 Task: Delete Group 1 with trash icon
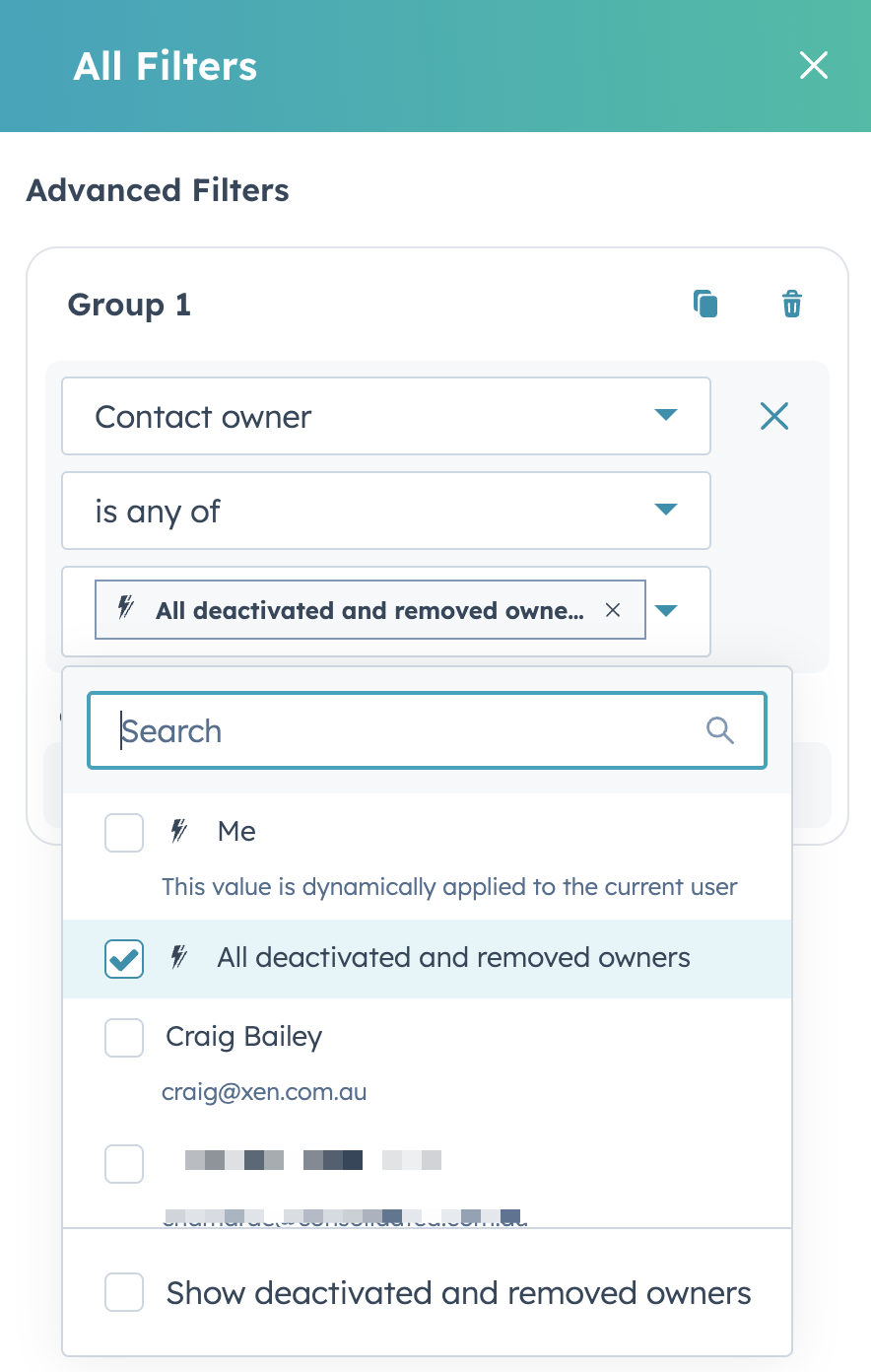pos(791,305)
